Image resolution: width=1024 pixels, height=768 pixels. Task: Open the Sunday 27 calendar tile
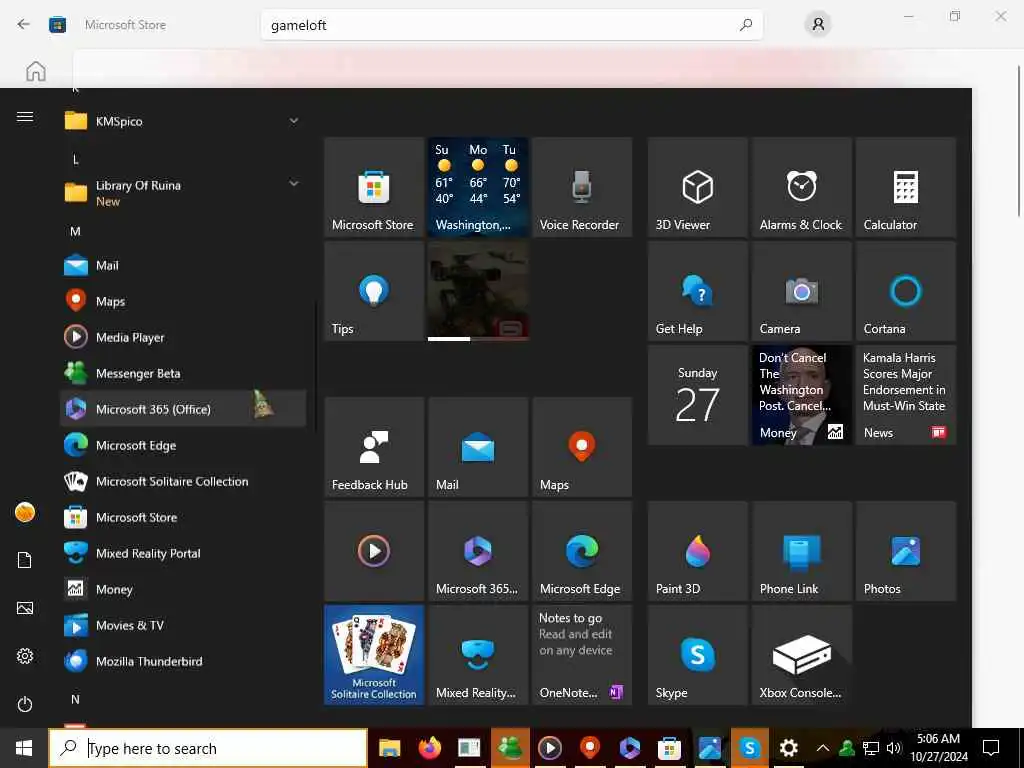tap(697, 395)
